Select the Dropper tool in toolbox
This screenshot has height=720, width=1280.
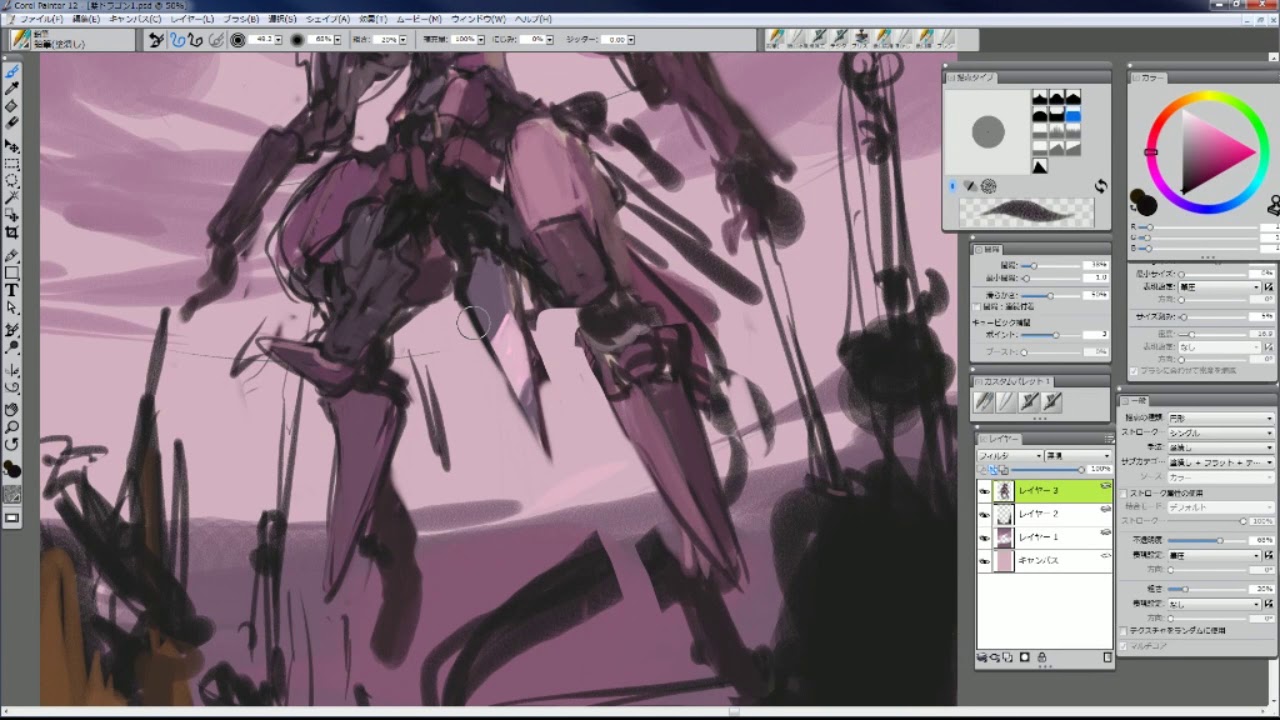12,89
